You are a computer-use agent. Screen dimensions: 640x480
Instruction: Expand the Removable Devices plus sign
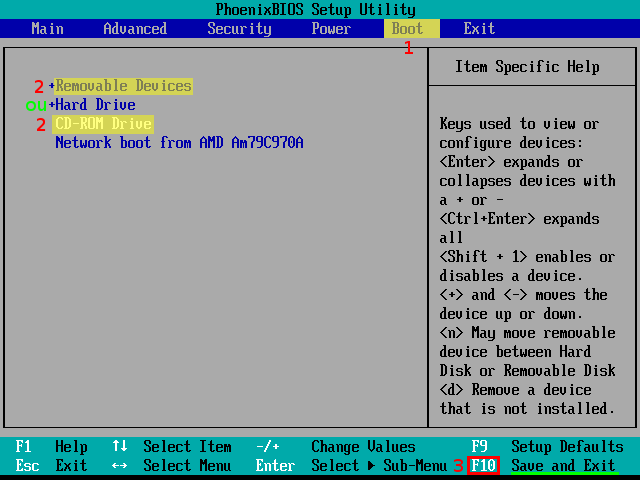[51, 86]
